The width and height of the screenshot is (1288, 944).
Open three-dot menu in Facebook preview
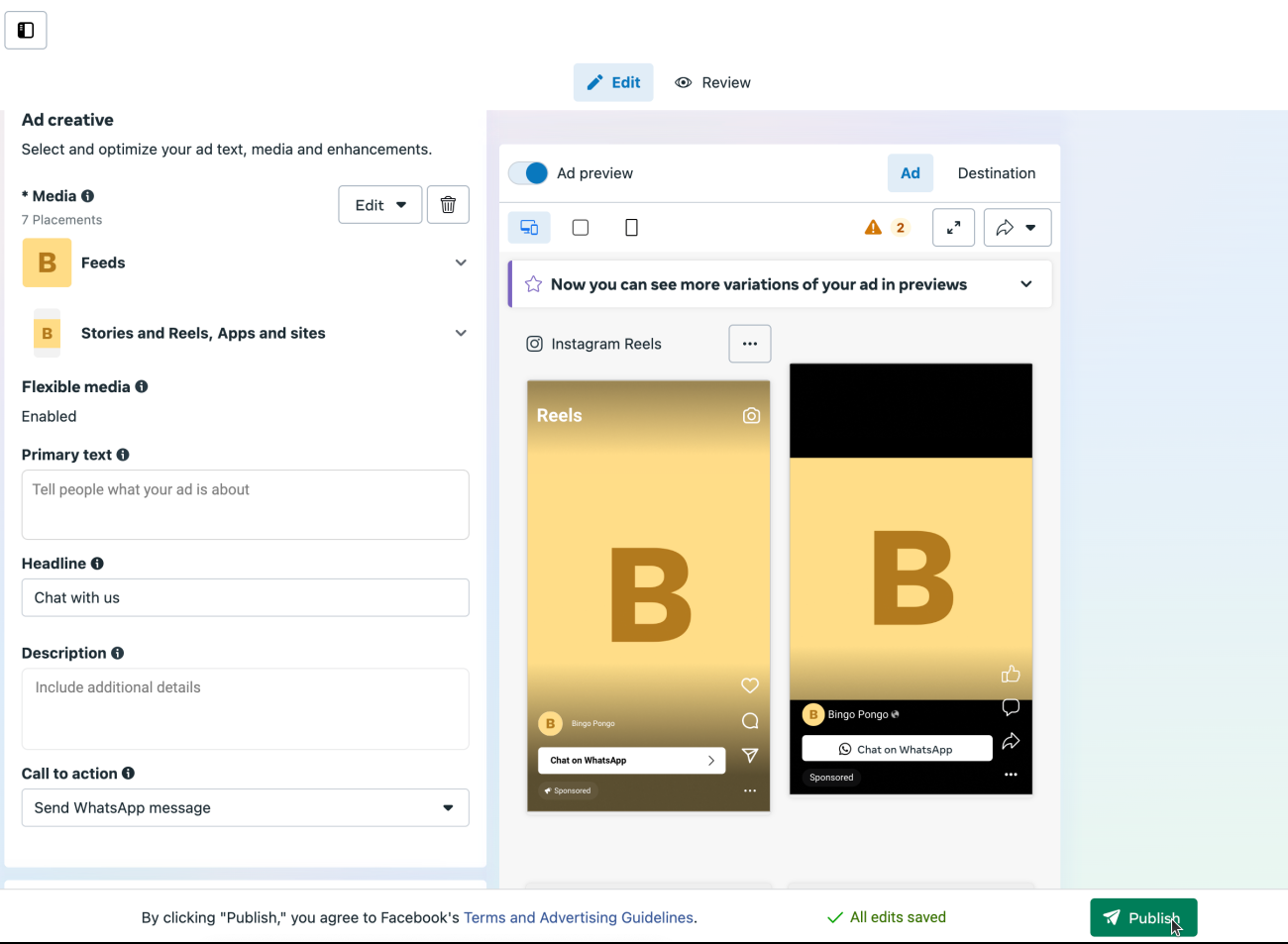point(1011,775)
